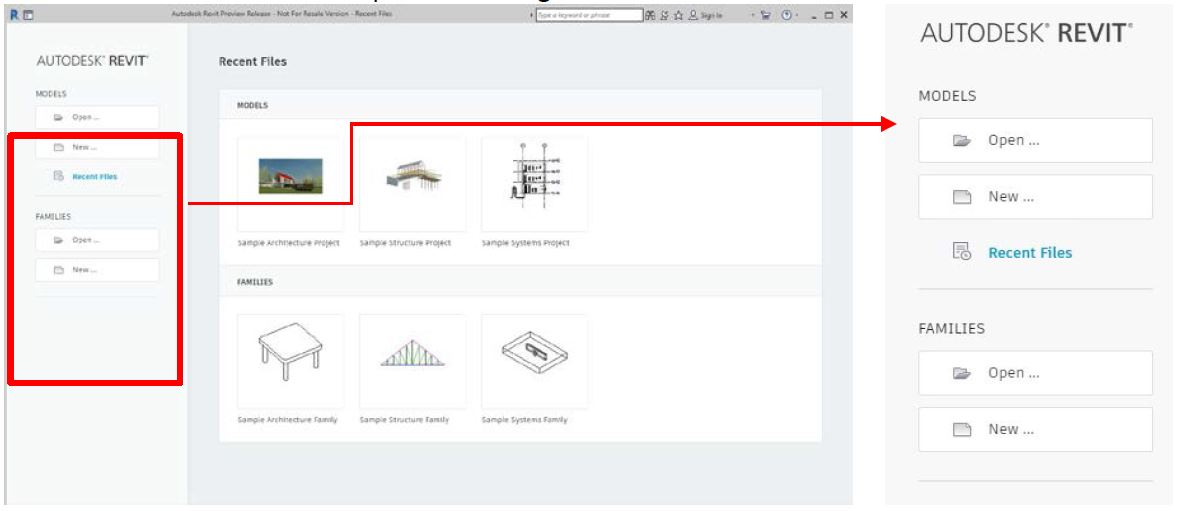The image size is (1180, 511).
Task: Click Open under FAMILIES in the Revit window sidebar
Action: pyautogui.click(x=97, y=240)
